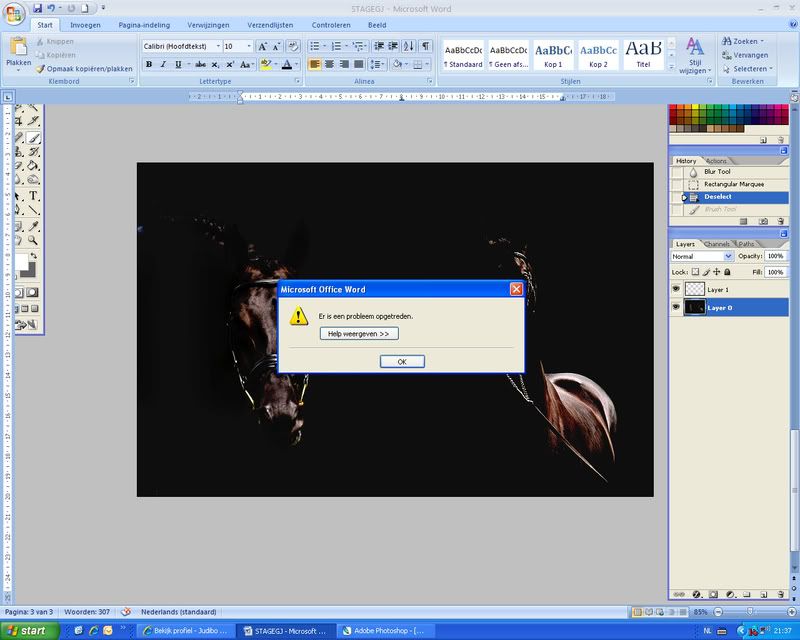The height and width of the screenshot is (640, 800).
Task: Click the Word Help question mark icon
Action: tap(793, 24)
